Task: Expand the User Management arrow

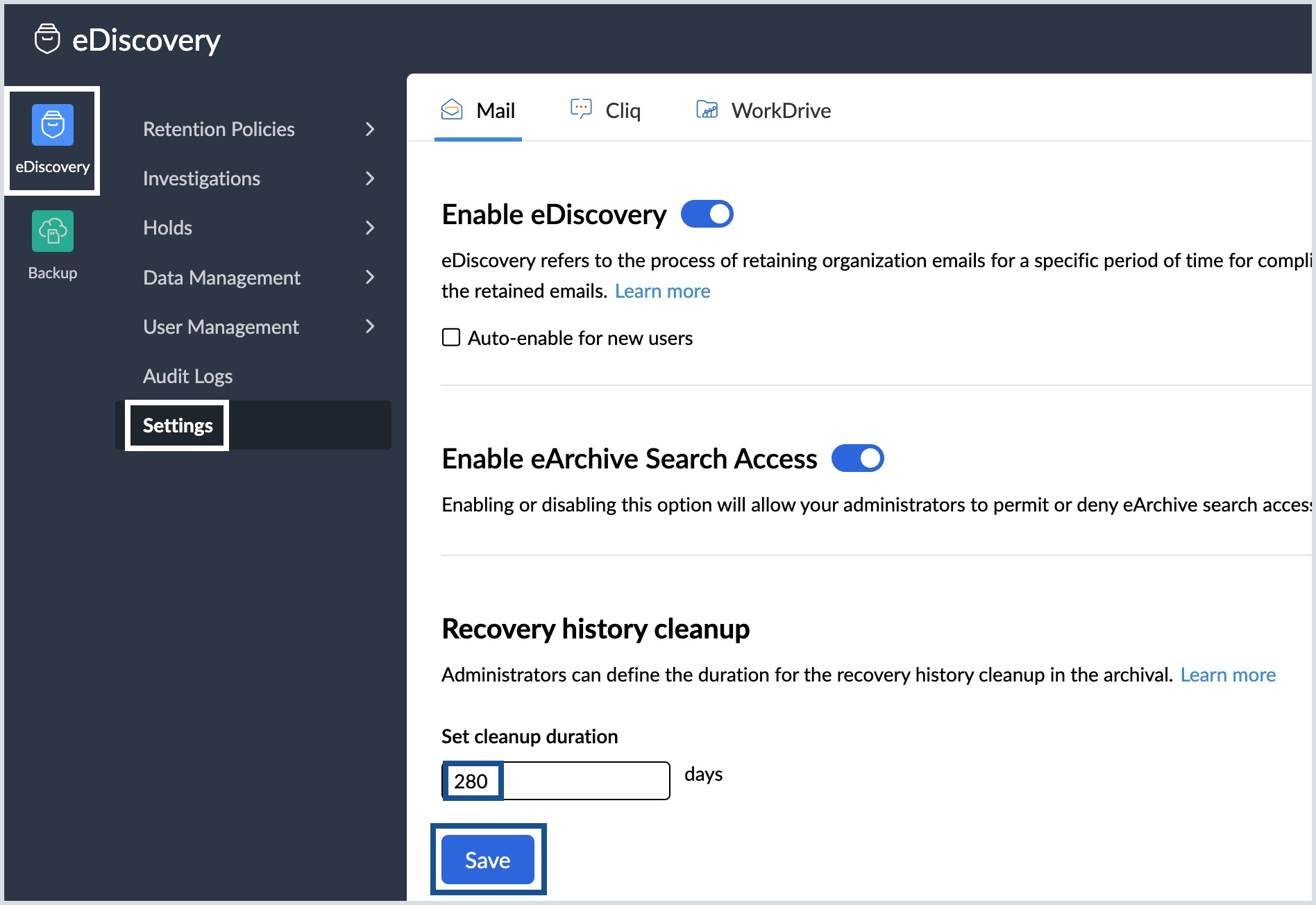Action: (370, 327)
